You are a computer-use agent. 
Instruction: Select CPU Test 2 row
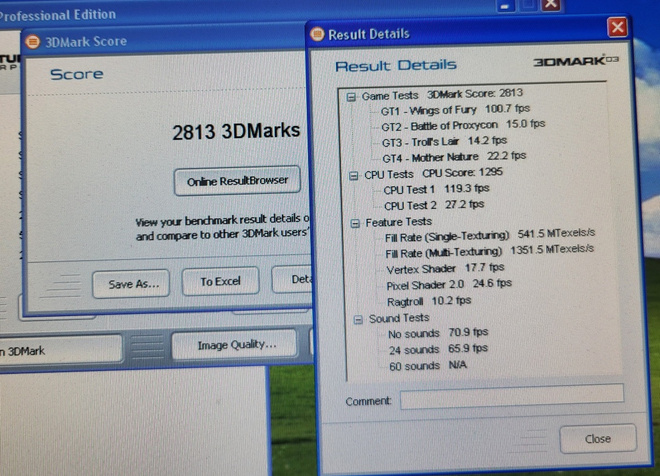434,205
